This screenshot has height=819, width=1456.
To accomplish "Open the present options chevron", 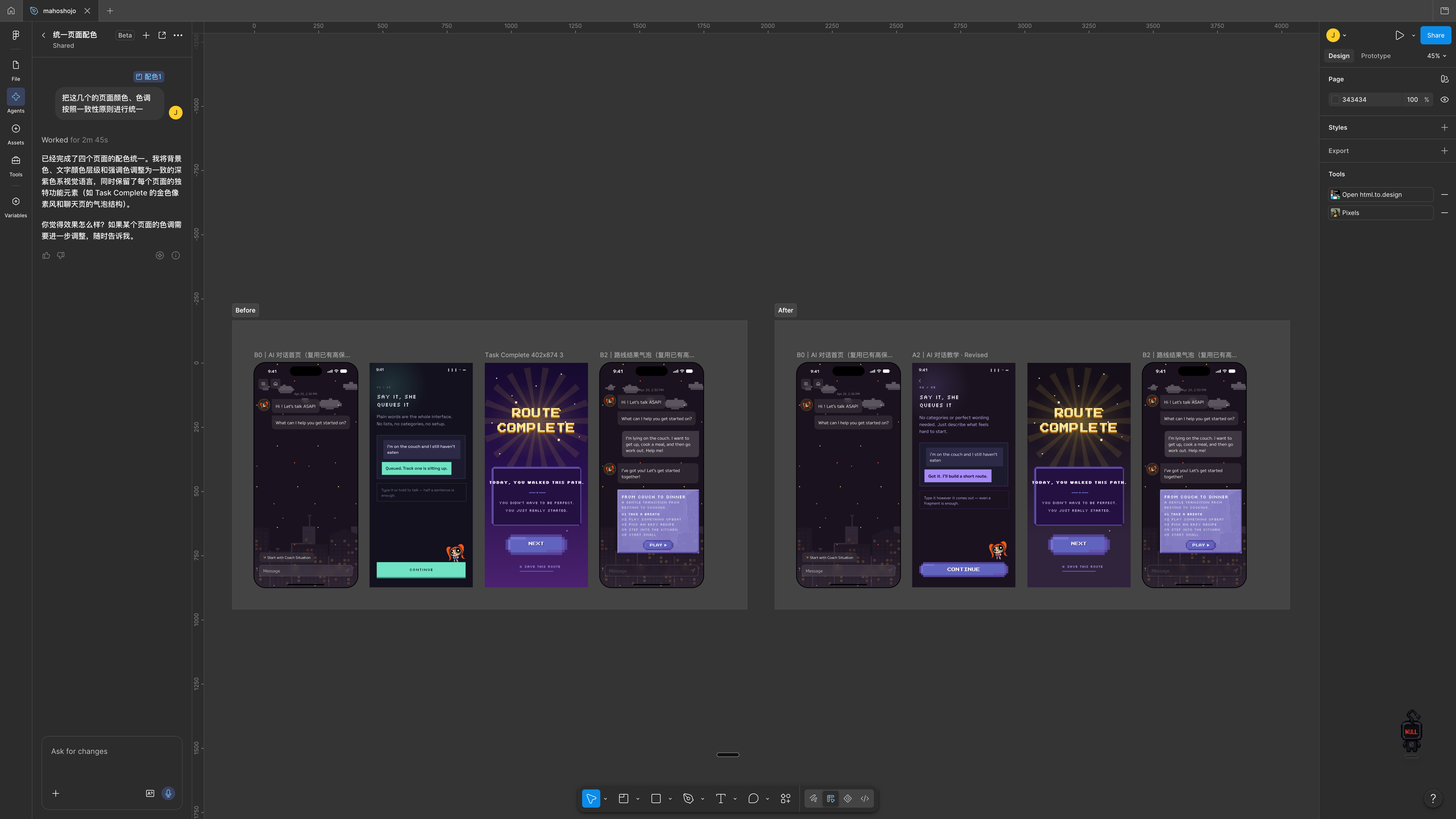I will coord(1414,35).
